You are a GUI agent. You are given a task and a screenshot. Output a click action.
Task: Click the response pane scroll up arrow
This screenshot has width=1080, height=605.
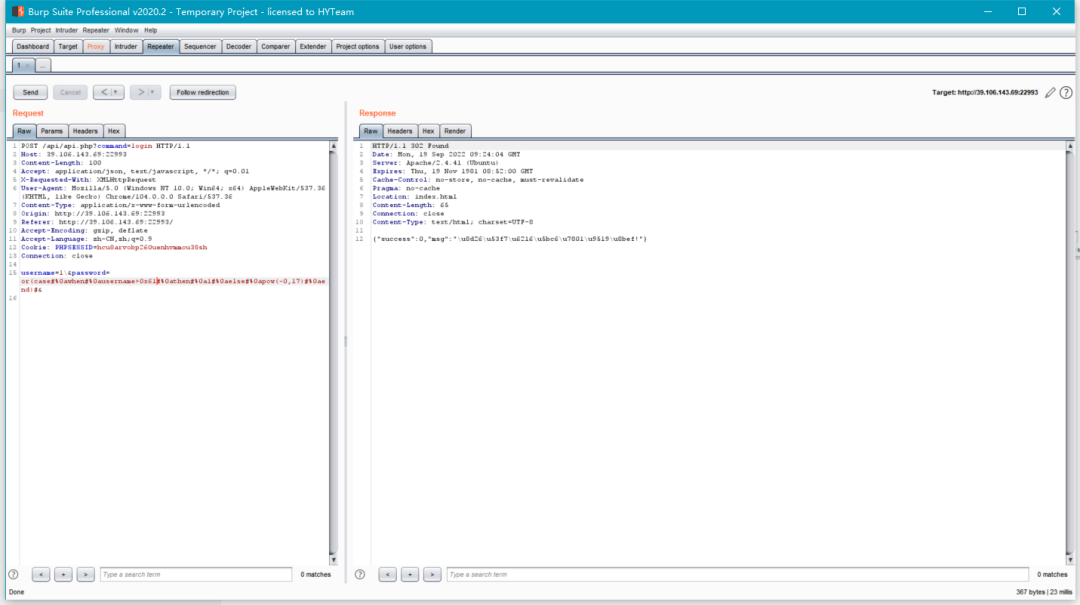coord(1070,147)
